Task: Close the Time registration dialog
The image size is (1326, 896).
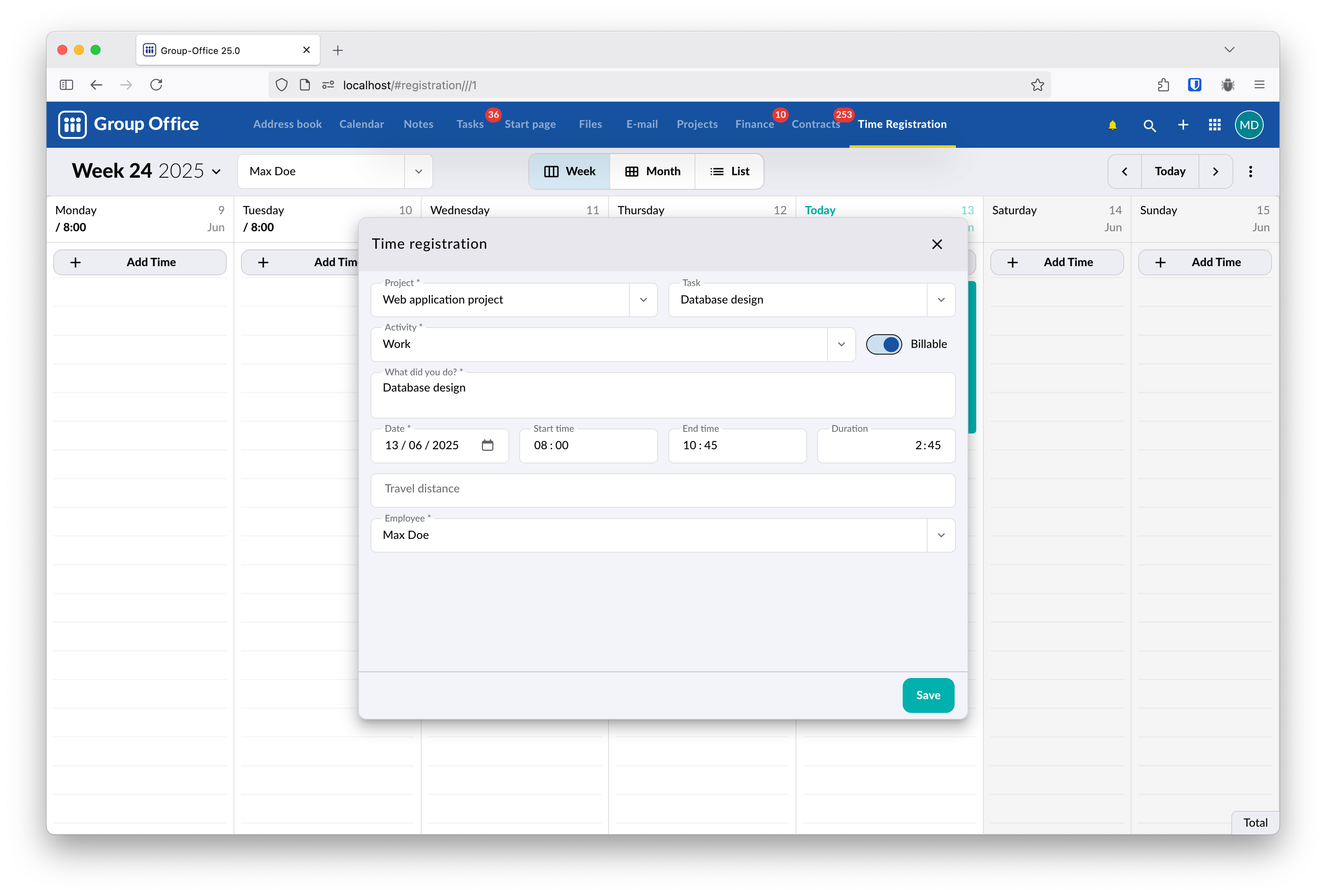Action: pos(936,244)
